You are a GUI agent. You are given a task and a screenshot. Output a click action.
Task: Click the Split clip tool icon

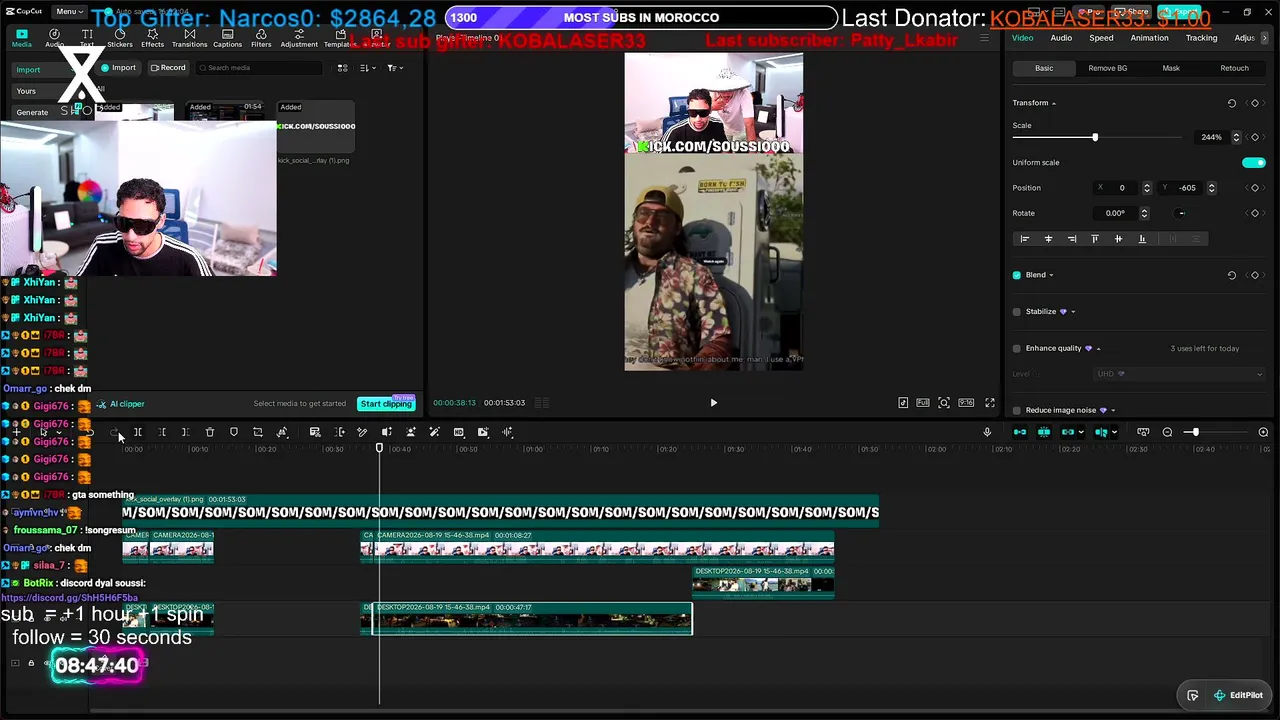[138, 432]
